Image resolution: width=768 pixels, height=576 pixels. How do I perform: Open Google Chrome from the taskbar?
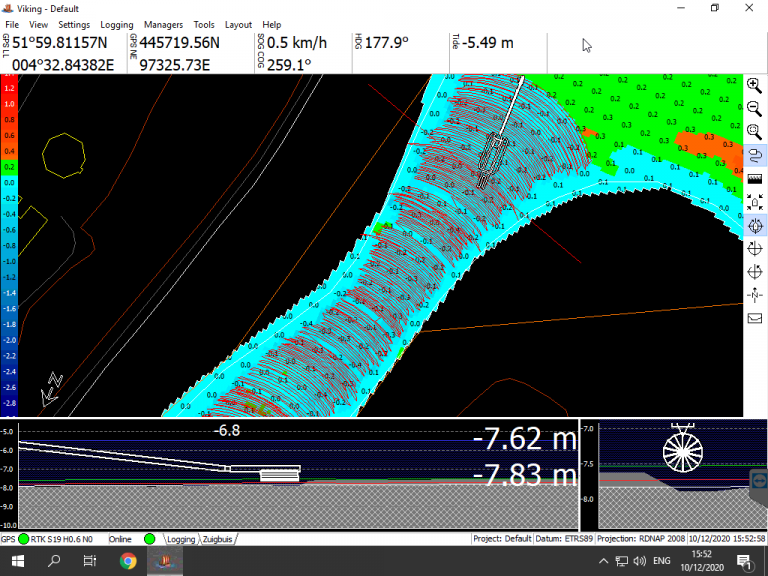pos(128,561)
